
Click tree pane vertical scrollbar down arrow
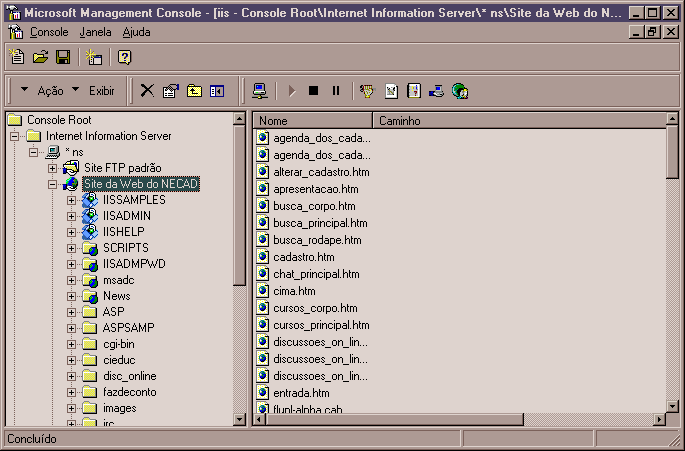[x=239, y=419]
